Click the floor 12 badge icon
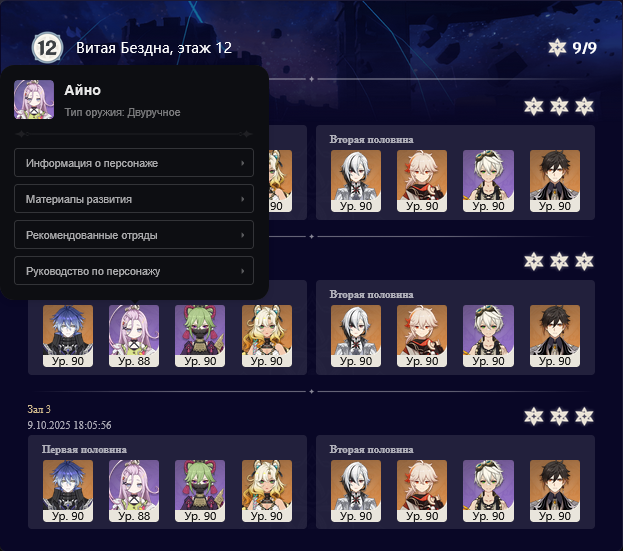Viewport: 623px width, 551px height. (x=47, y=48)
